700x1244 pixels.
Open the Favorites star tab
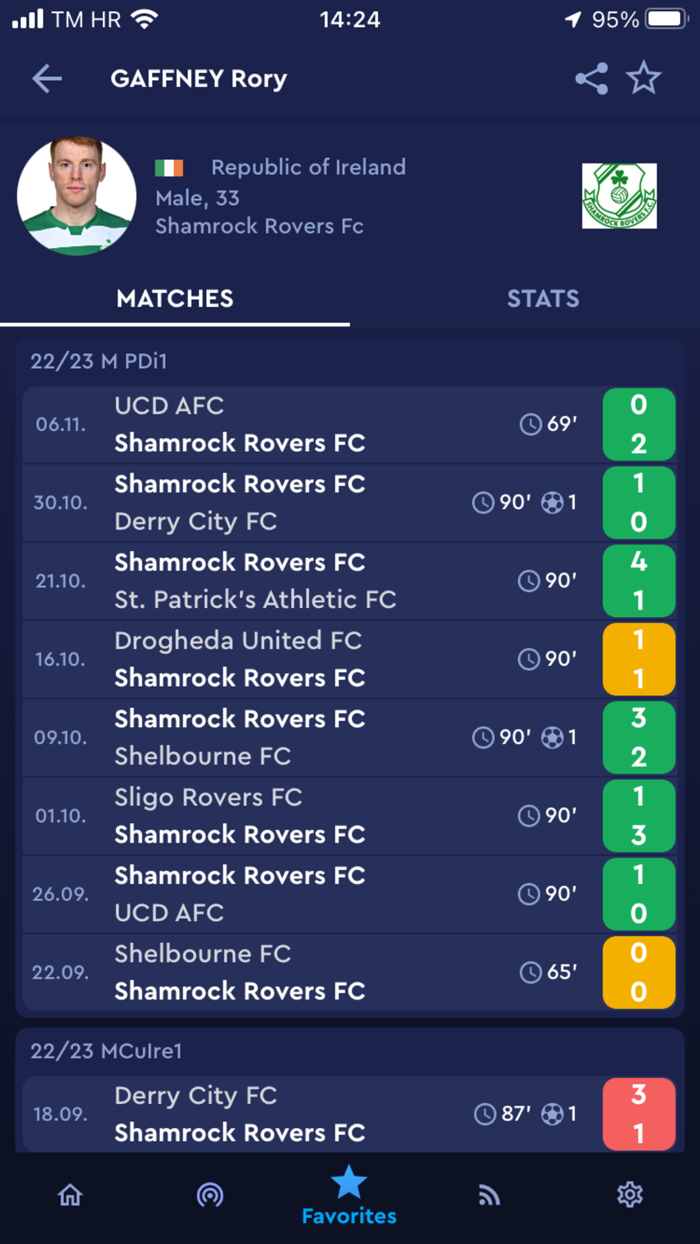(349, 1195)
